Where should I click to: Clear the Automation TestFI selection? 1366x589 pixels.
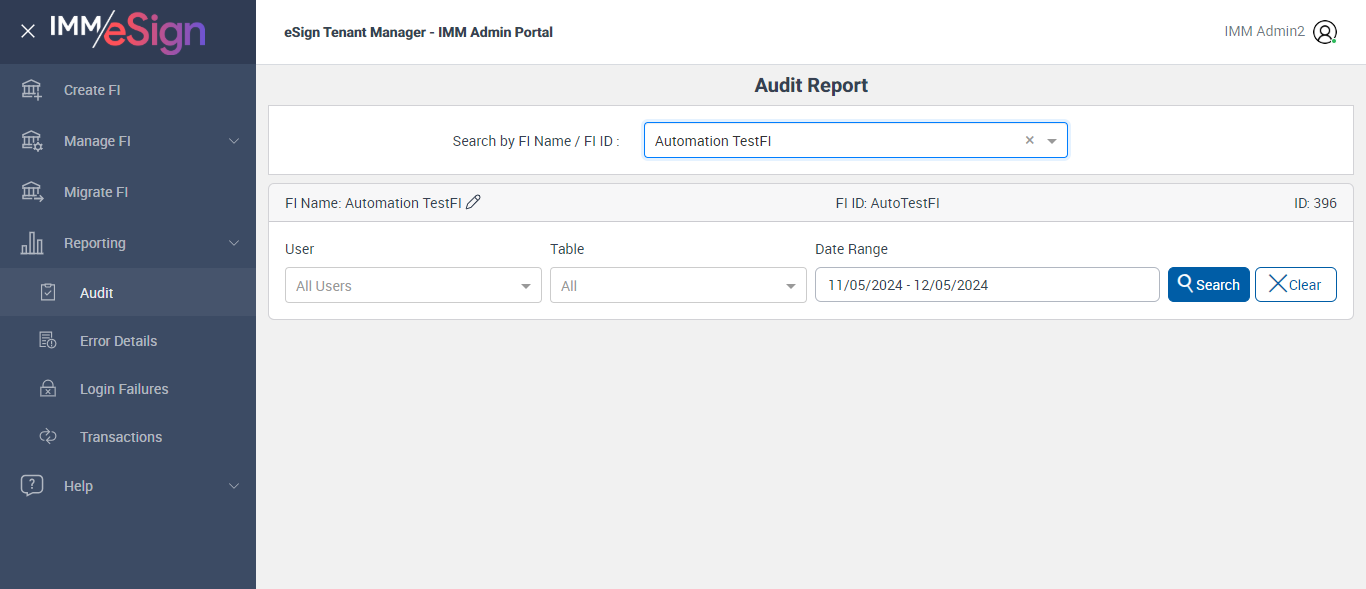coord(1029,141)
